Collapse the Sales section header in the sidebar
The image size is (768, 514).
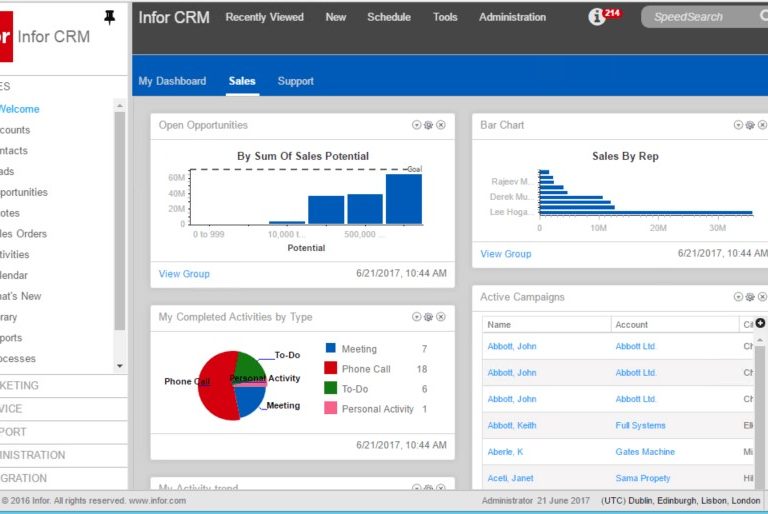[64, 87]
